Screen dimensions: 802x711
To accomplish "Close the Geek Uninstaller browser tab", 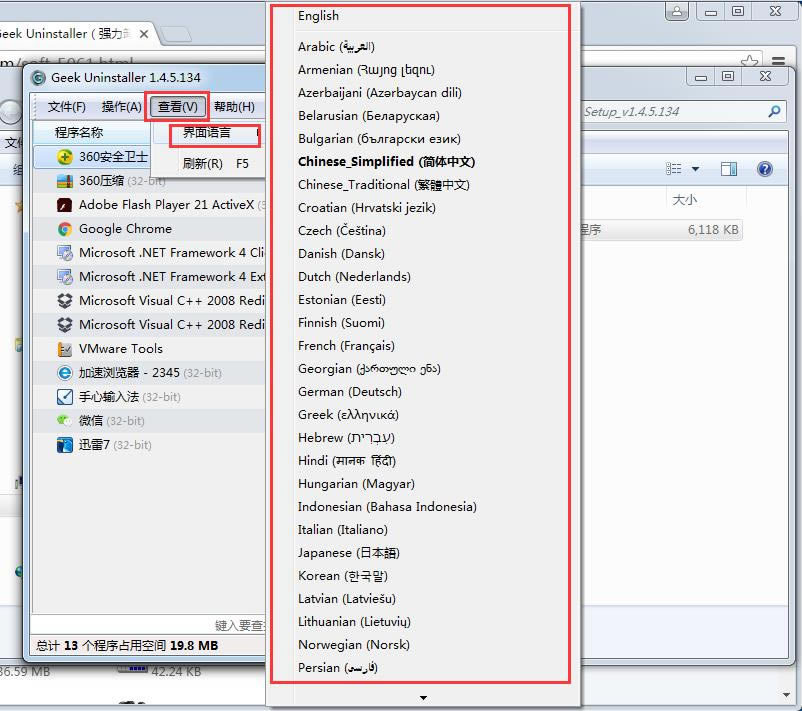I will [144, 34].
